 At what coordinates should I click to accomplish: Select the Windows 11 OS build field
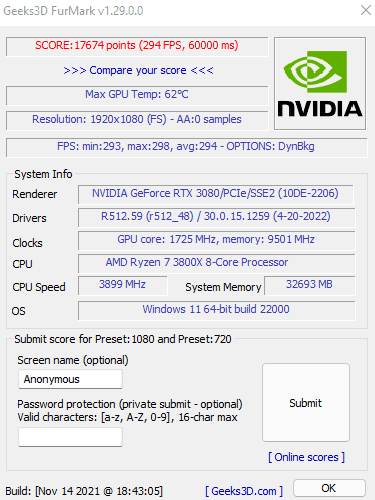[217, 311]
